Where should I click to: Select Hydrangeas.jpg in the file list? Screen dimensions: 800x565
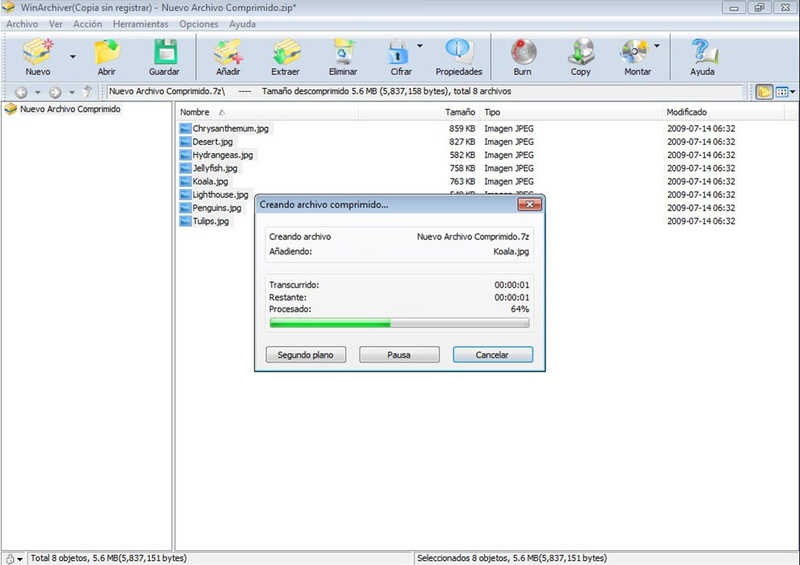222,155
